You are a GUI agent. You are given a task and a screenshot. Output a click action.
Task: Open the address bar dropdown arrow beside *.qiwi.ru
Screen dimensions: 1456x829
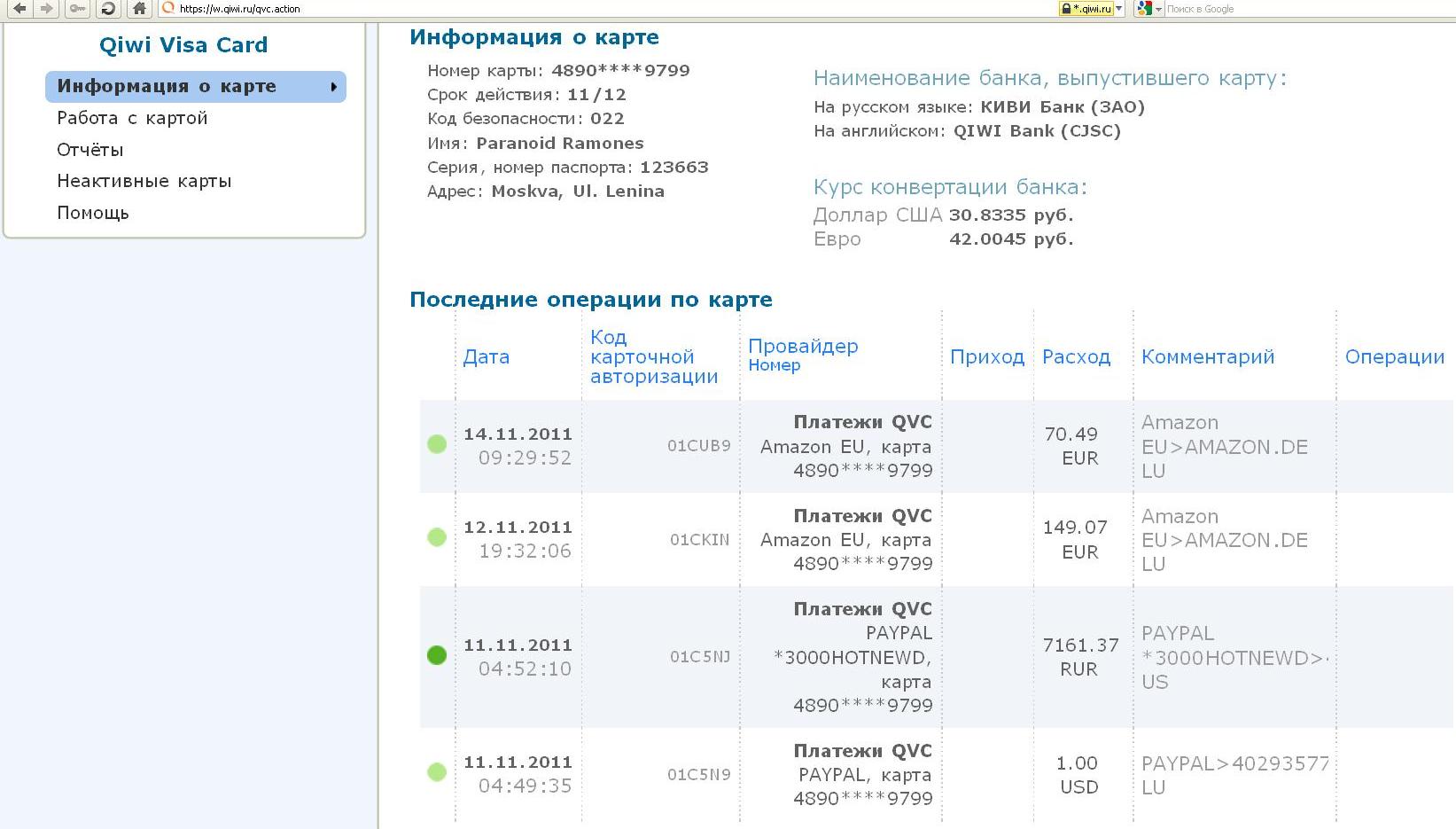pyautogui.click(x=1118, y=9)
